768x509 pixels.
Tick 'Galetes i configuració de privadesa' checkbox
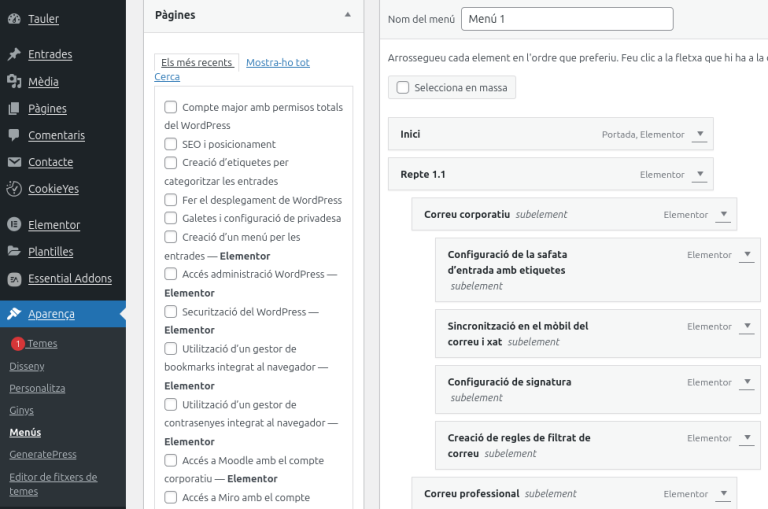point(171,218)
